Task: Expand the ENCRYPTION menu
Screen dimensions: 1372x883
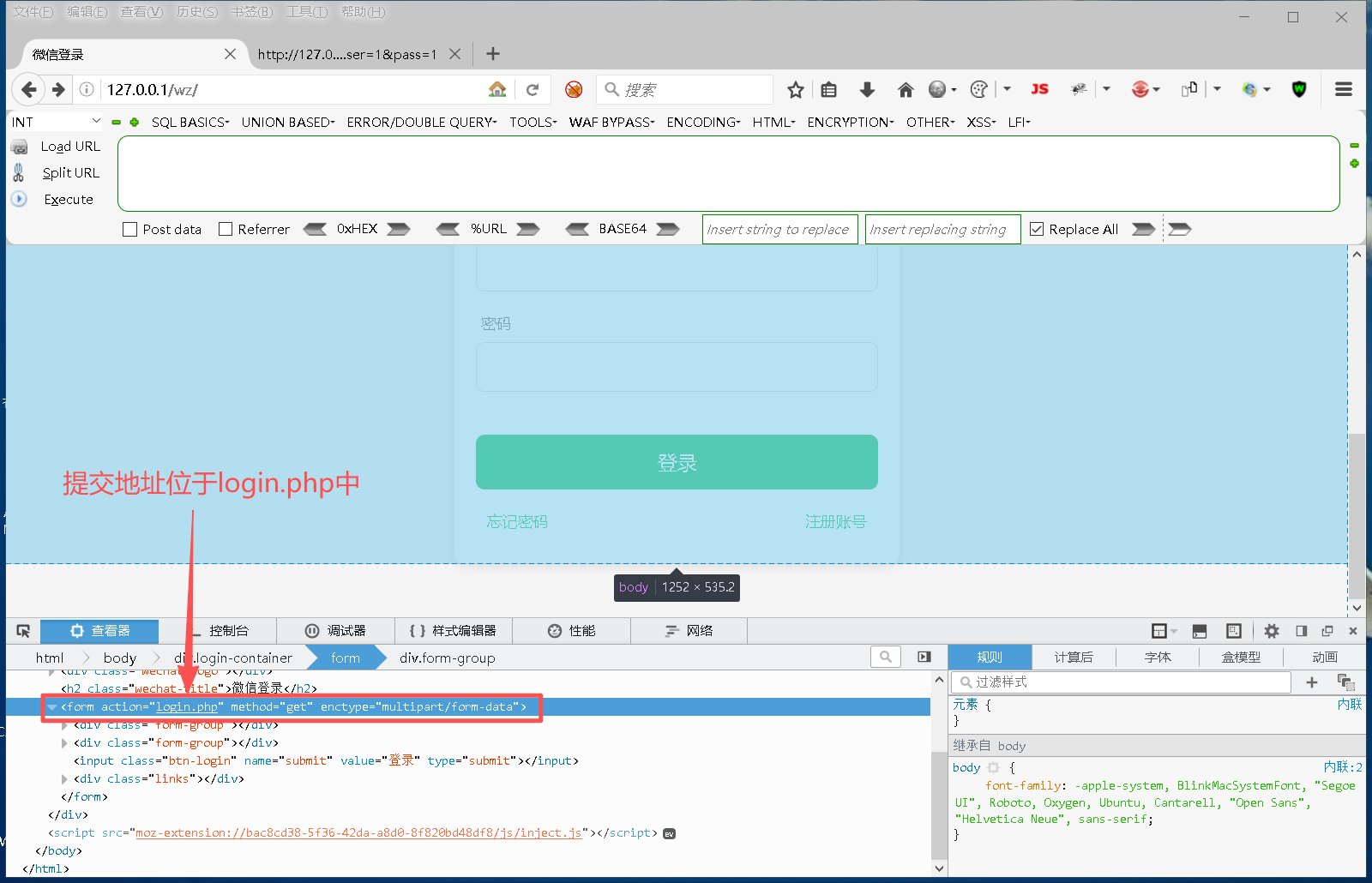Action: [851, 122]
